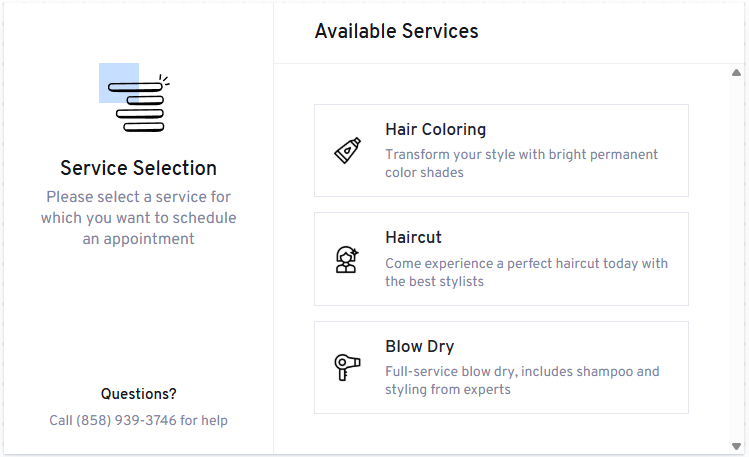749x457 pixels.
Task: Click the perfect haircut best stylists description
Action: point(526,272)
